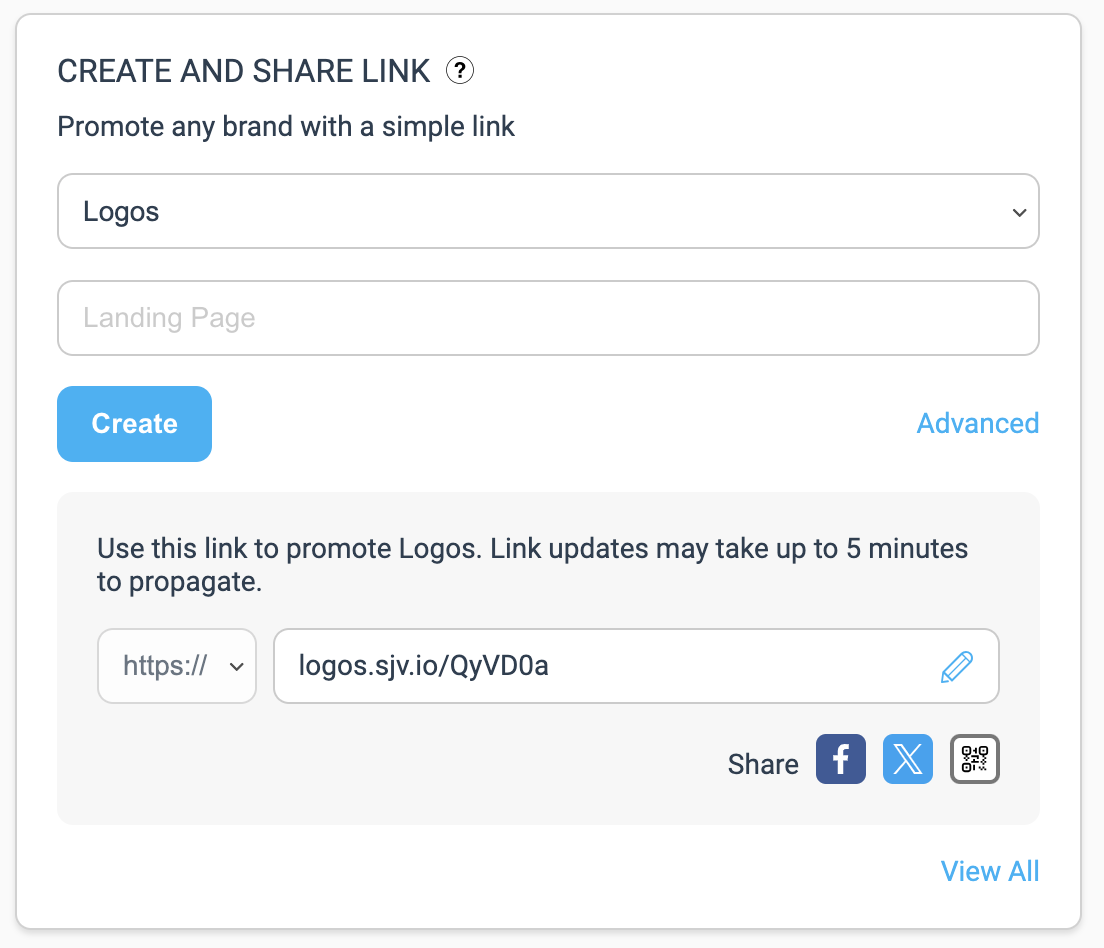This screenshot has height=948, width=1104.
Task: Click the 'to propagate.' line of text
Action: [x=180, y=582]
